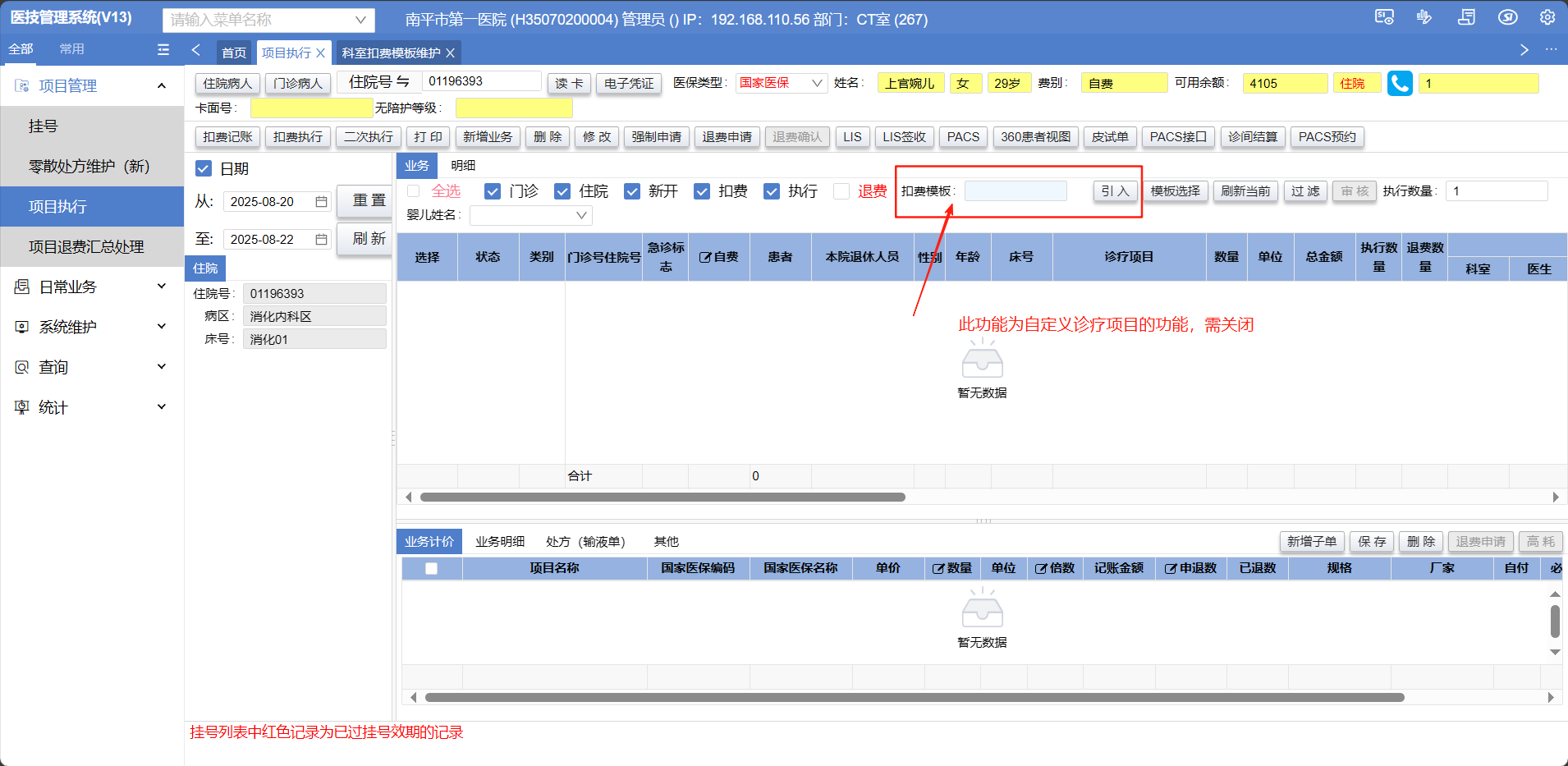Click the 引入 button
The image size is (1568, 766).
pos(1116,191)
